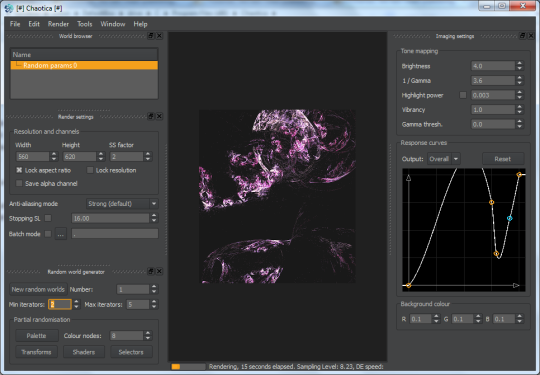
Task: Click the Shaders randomisation button
Action: [x=84, y=352]
